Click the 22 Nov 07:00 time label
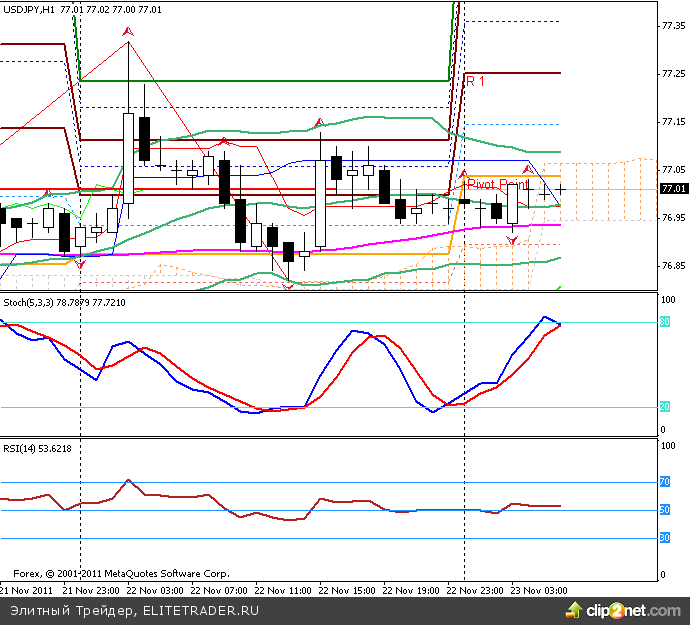 tap(219, 591)
